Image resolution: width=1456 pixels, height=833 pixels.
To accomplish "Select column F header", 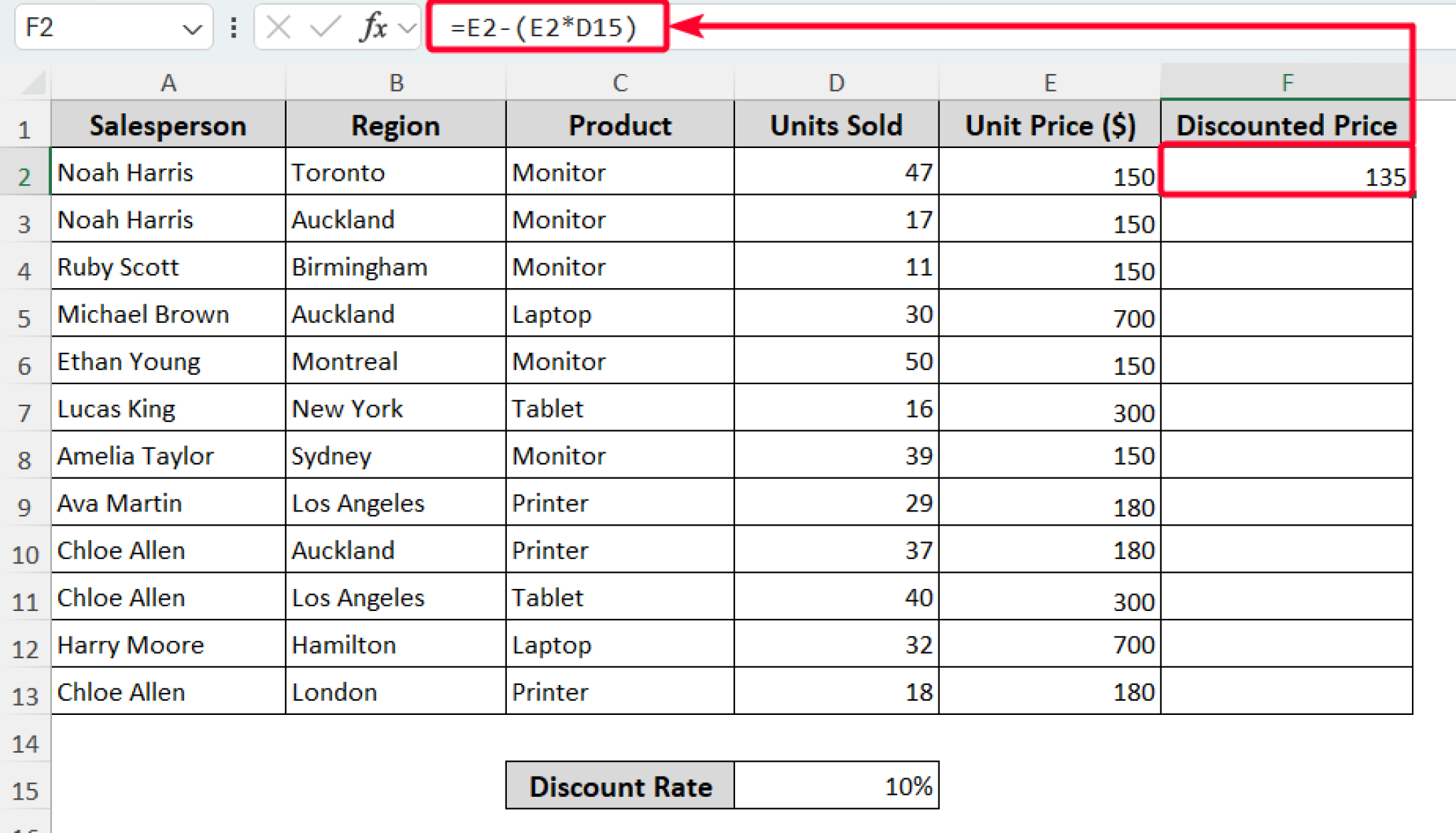I will pos(1287,82).
